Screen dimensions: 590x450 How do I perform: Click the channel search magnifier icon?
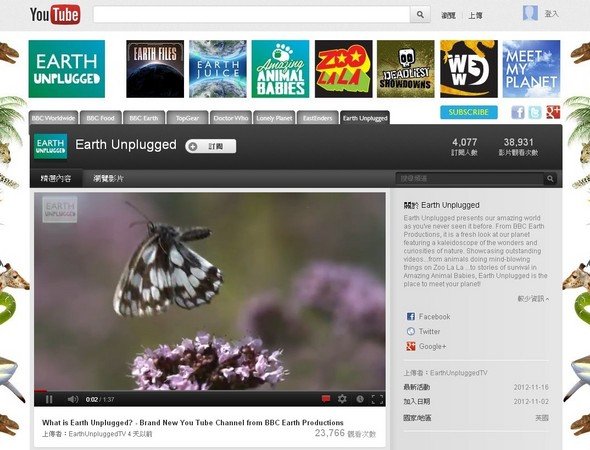550,178
